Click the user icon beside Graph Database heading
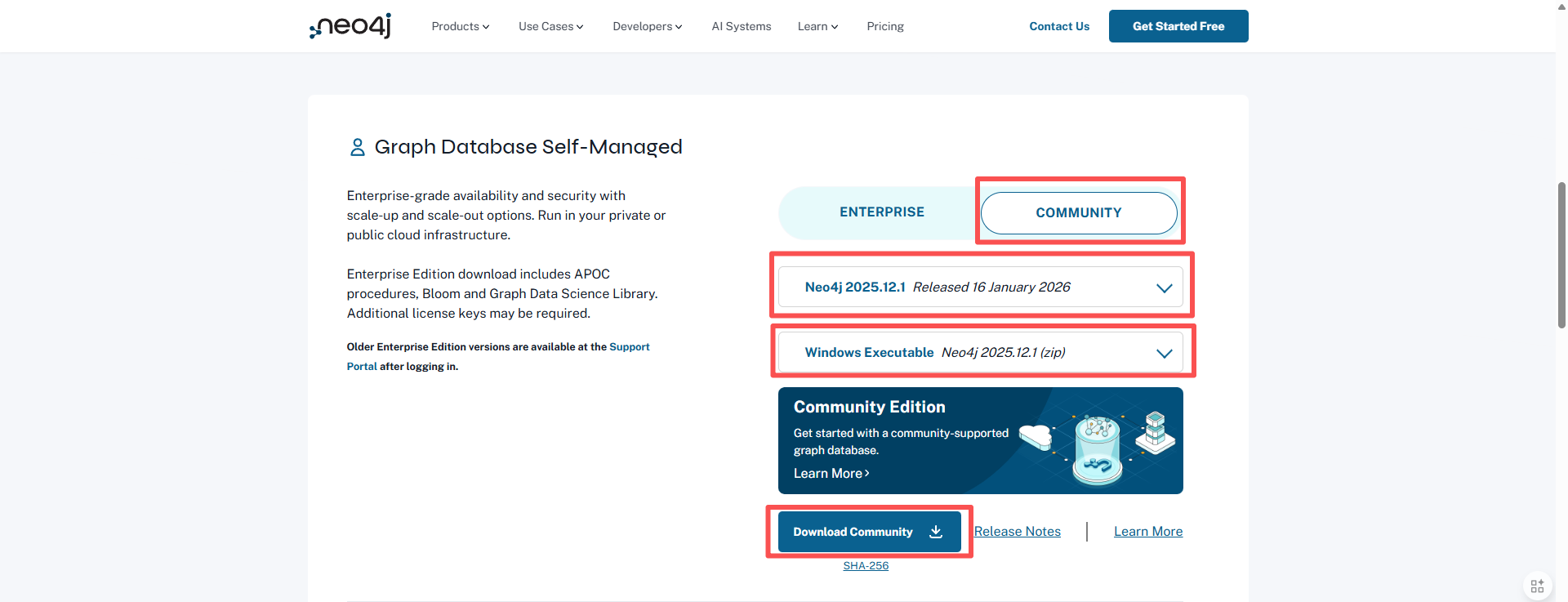1568x602 pixels. [357, 147]
